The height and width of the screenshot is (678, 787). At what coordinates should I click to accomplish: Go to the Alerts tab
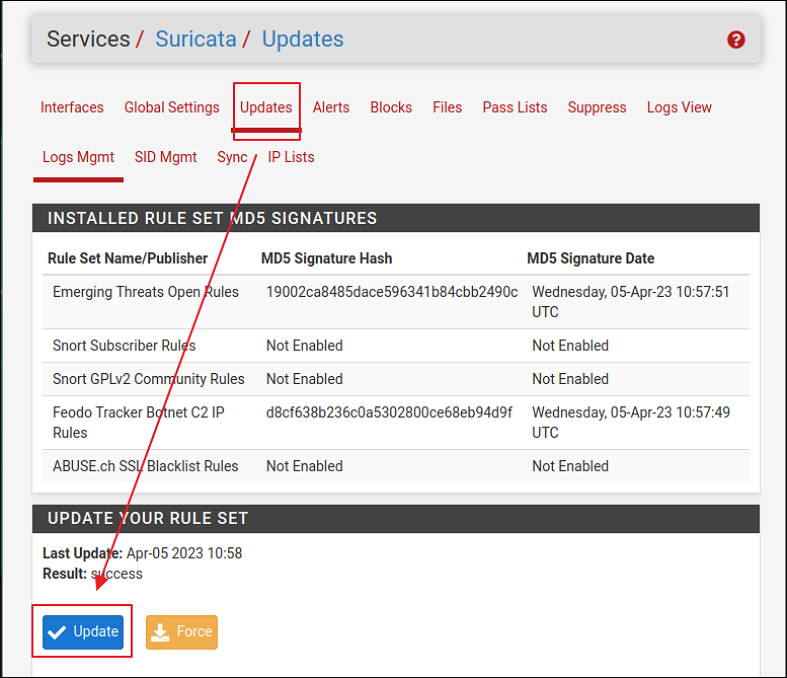331,107
